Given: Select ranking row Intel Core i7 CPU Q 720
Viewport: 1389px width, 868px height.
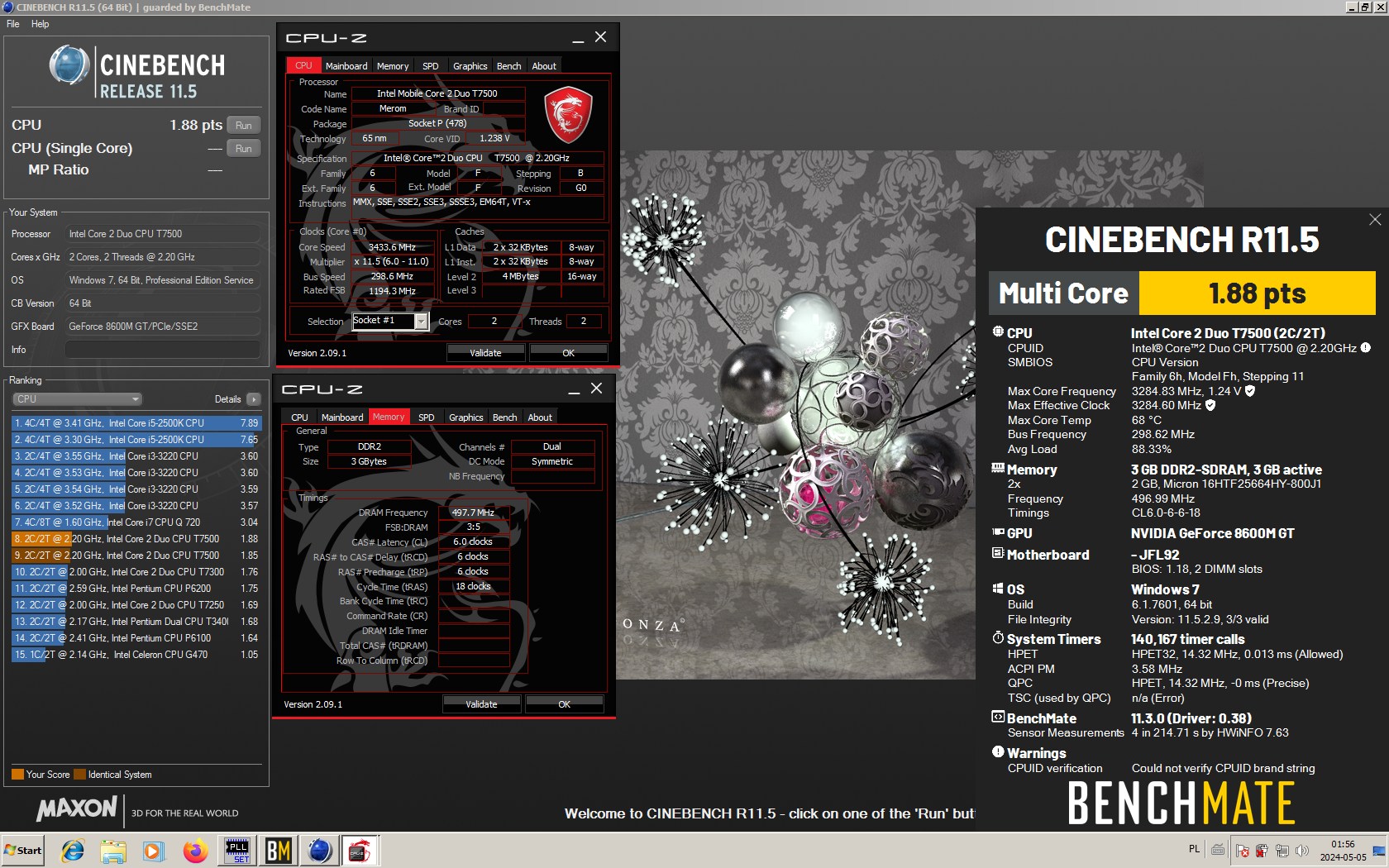Looking at the screenshot, I should pyautogui.click(x=136, y=522).
